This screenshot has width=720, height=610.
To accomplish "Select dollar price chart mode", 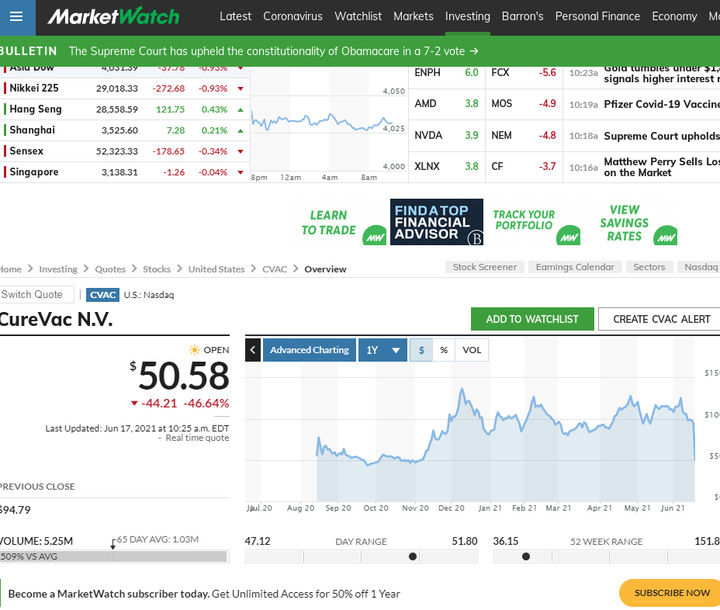I will (x=421, y=350).
